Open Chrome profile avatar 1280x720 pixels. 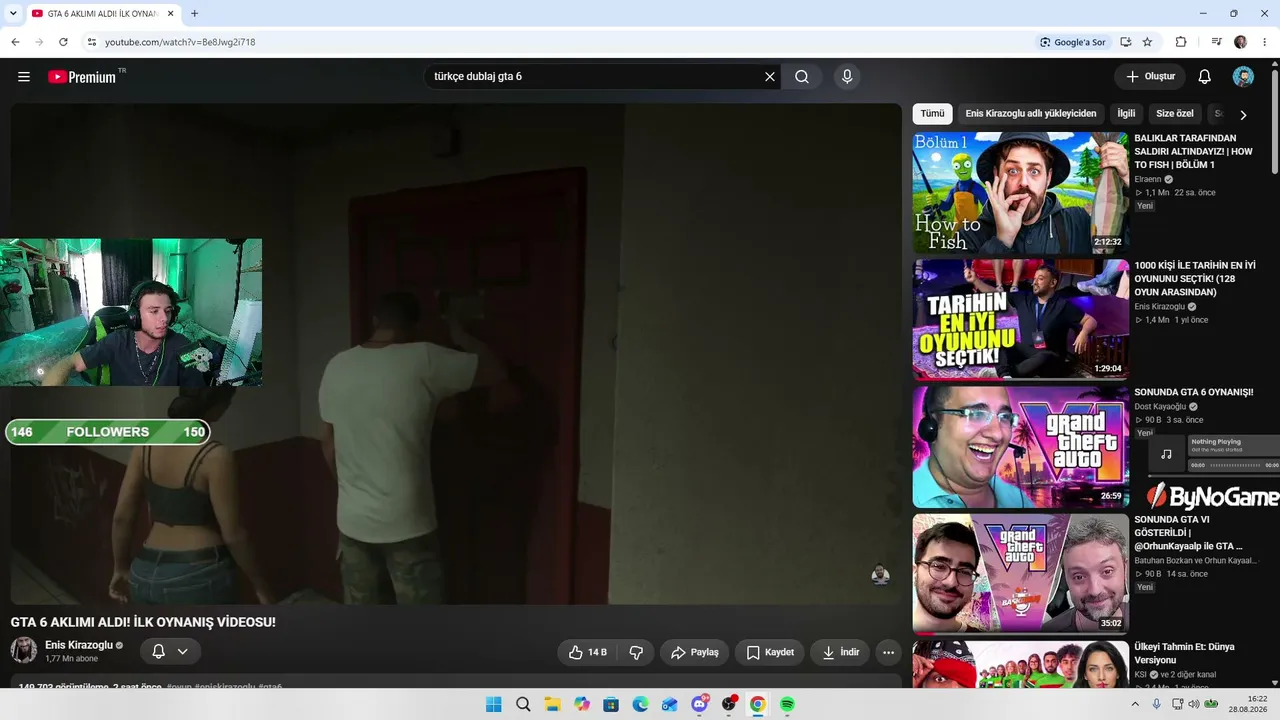[1241, 42]
